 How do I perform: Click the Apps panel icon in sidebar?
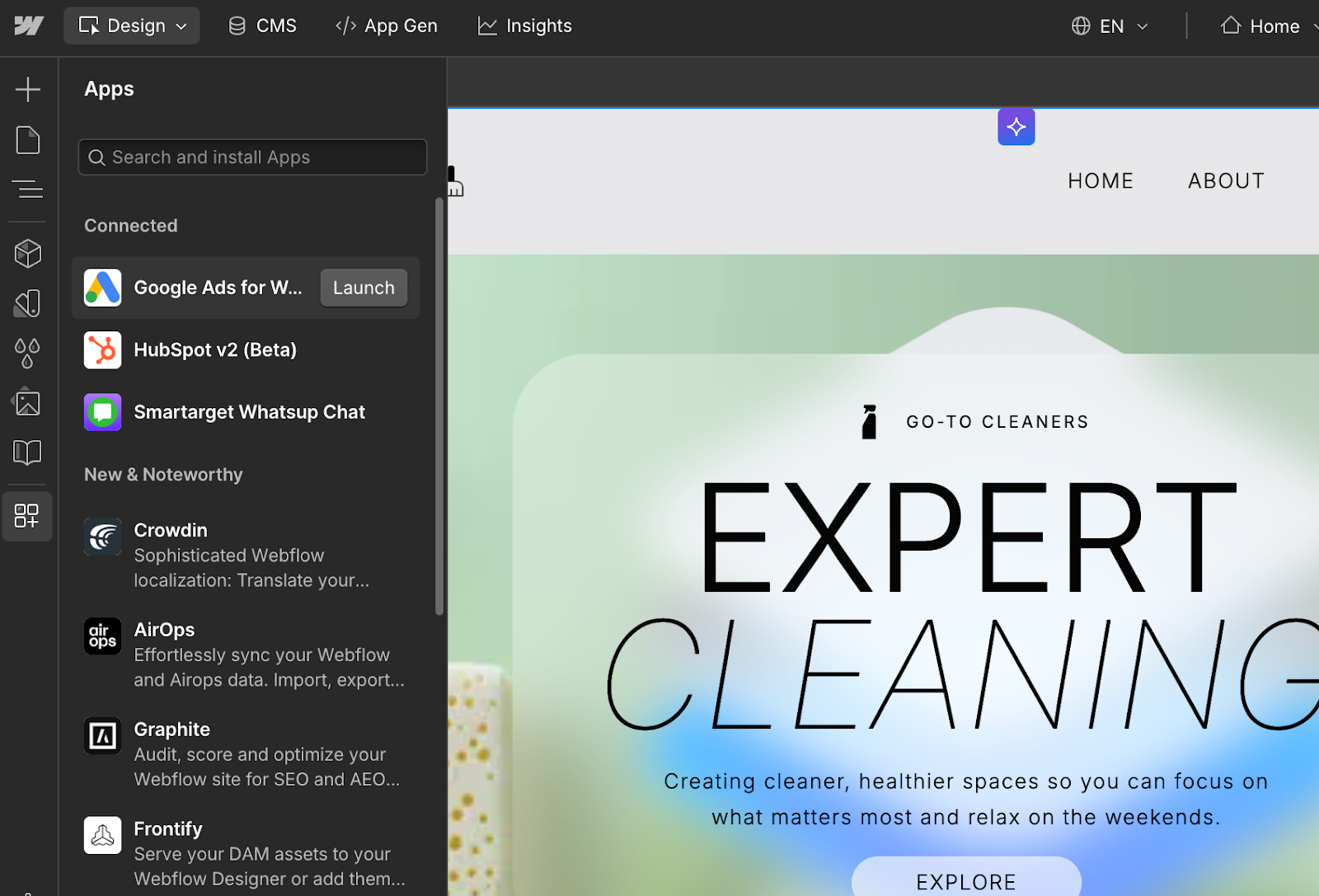tap(27, 516)
